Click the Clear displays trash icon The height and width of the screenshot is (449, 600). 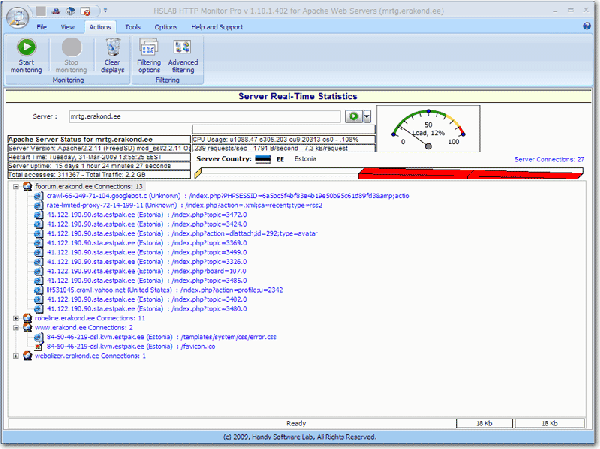click(113, 46)
